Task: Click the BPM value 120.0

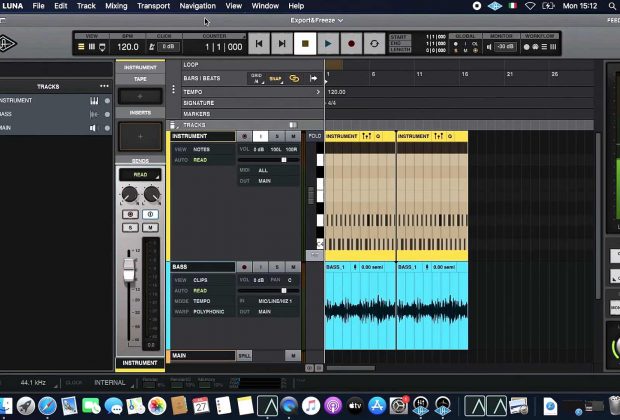Action: tap(128, 47)
